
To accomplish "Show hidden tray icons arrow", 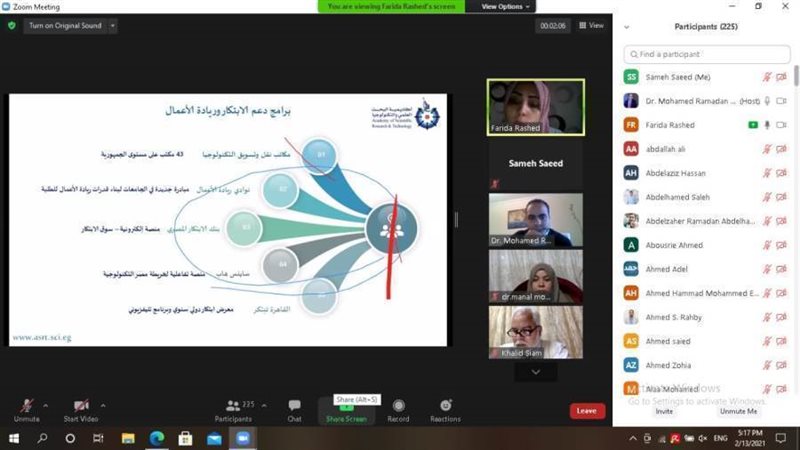I will (x=633, y=438).
